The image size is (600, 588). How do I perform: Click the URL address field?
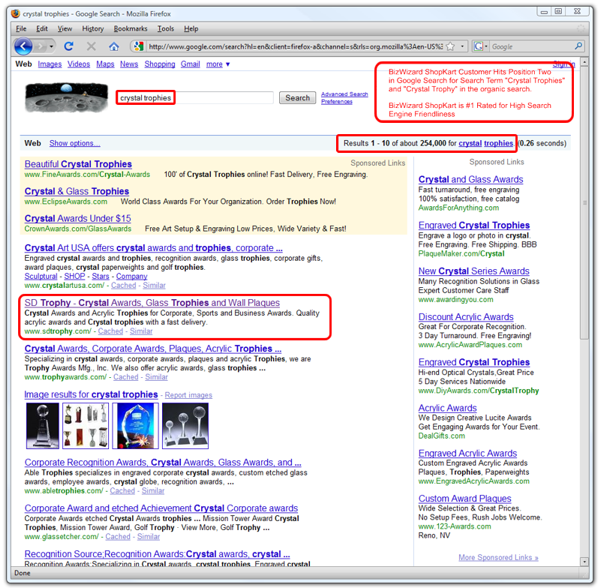tap(295, 47)
